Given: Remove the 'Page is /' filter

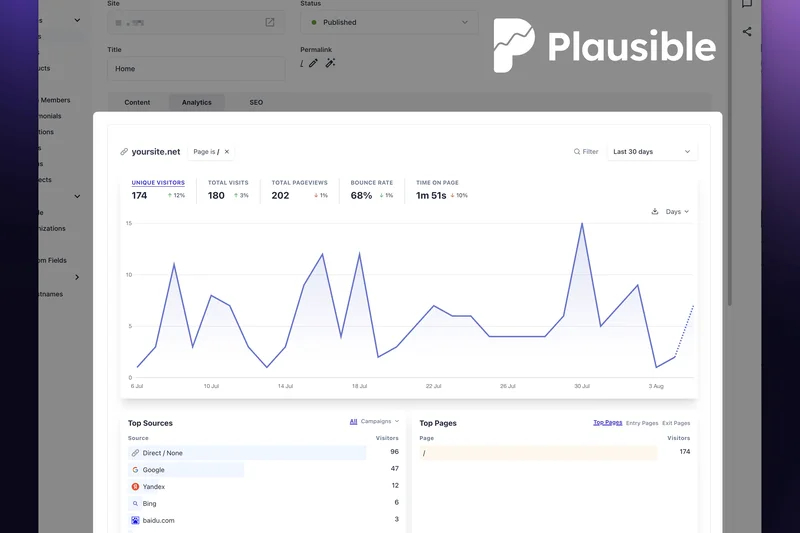Looking at the screenshot, I should point(227,151).
